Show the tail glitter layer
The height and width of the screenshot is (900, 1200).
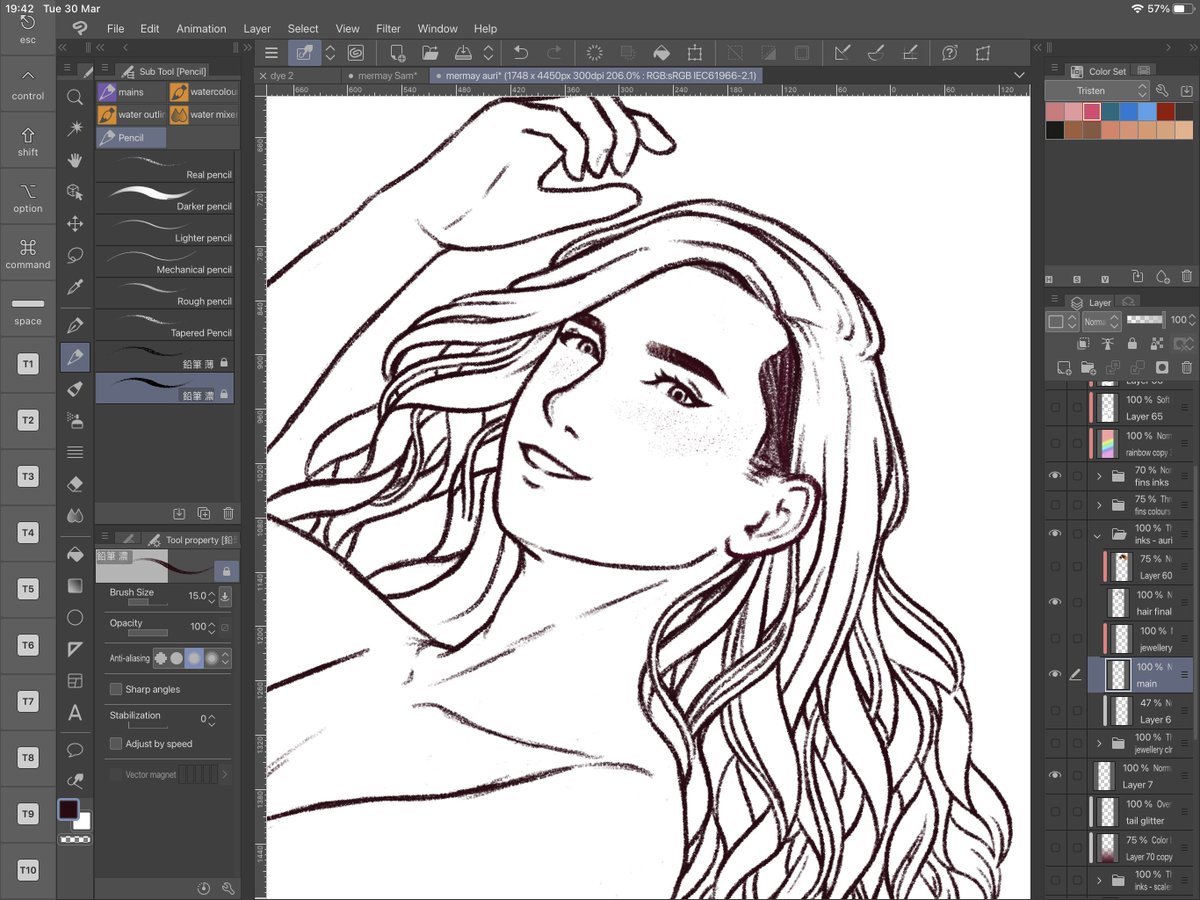click(1054, 812)
